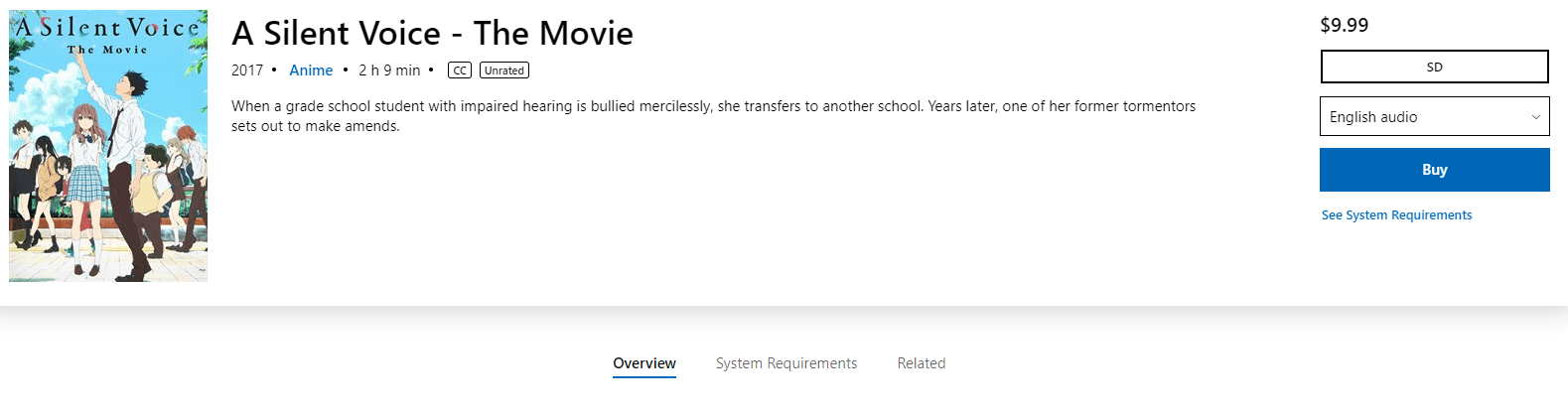Open the Related tab
Image resolution: width=1568 pixels, height=419 pixels.
(922, 363)
